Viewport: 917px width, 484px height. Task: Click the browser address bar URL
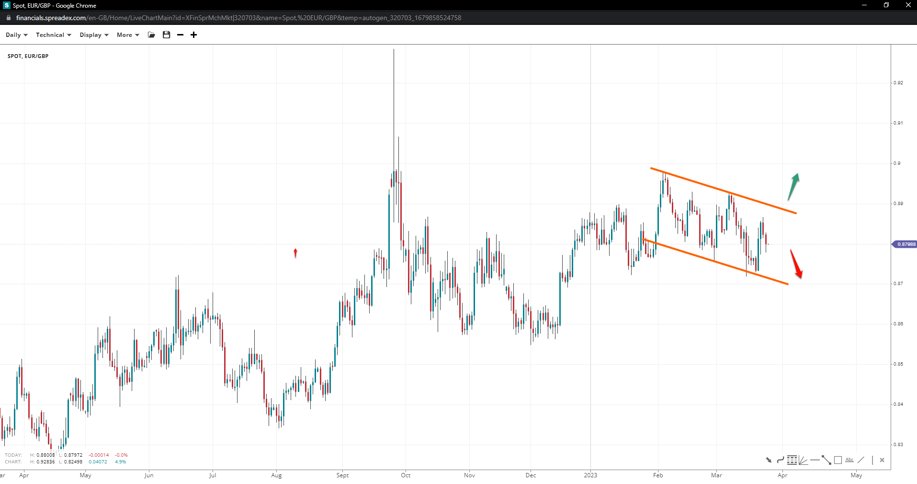pyautogui.click(x=238, y=18)
